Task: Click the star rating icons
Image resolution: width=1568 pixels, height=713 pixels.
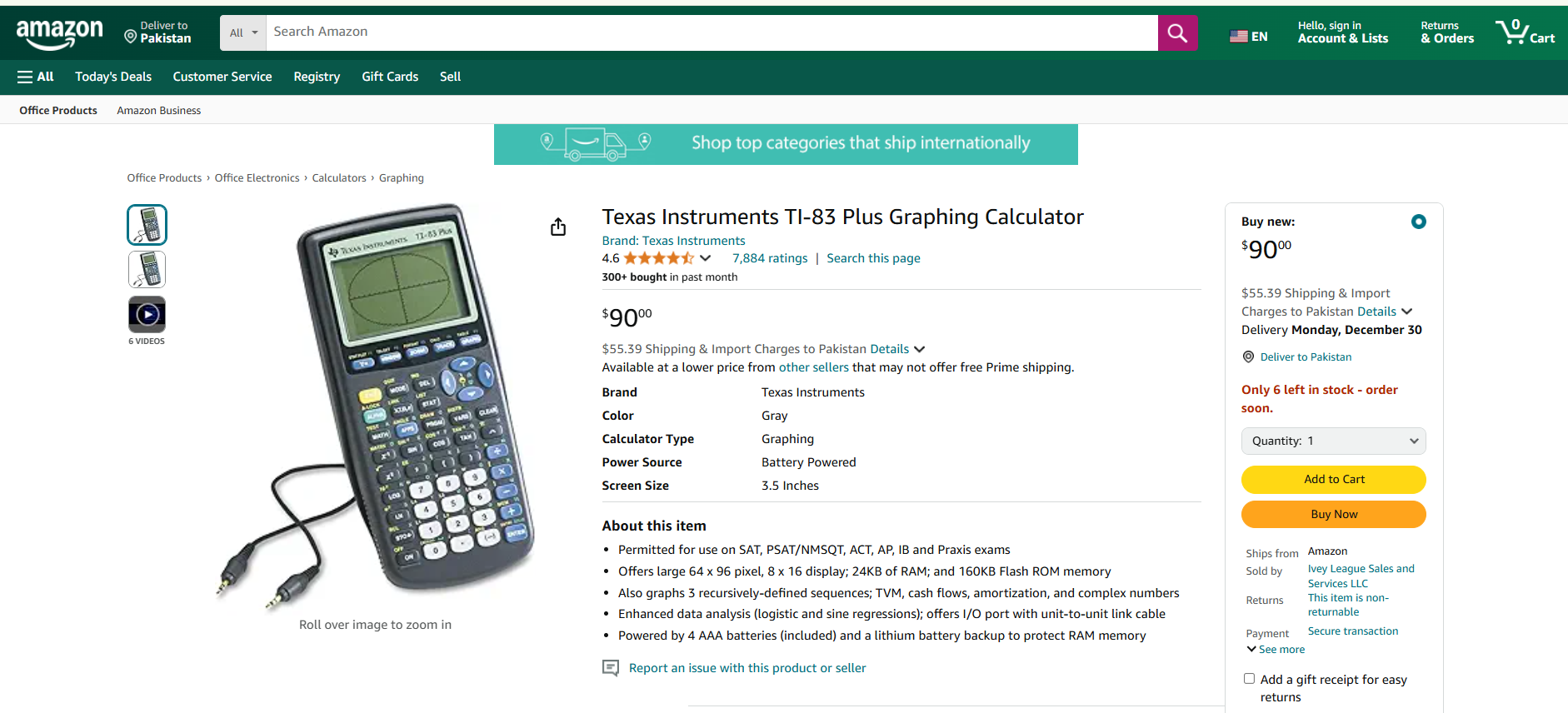Action: click(x=658, y=258)
